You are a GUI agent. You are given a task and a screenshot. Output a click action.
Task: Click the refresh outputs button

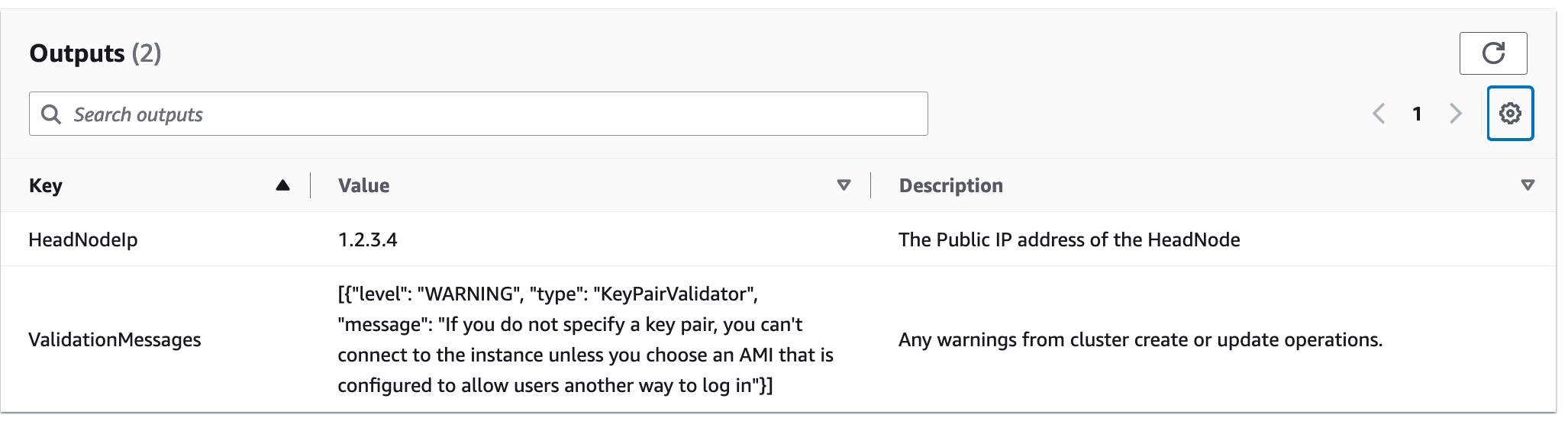tap(1492, 53)
